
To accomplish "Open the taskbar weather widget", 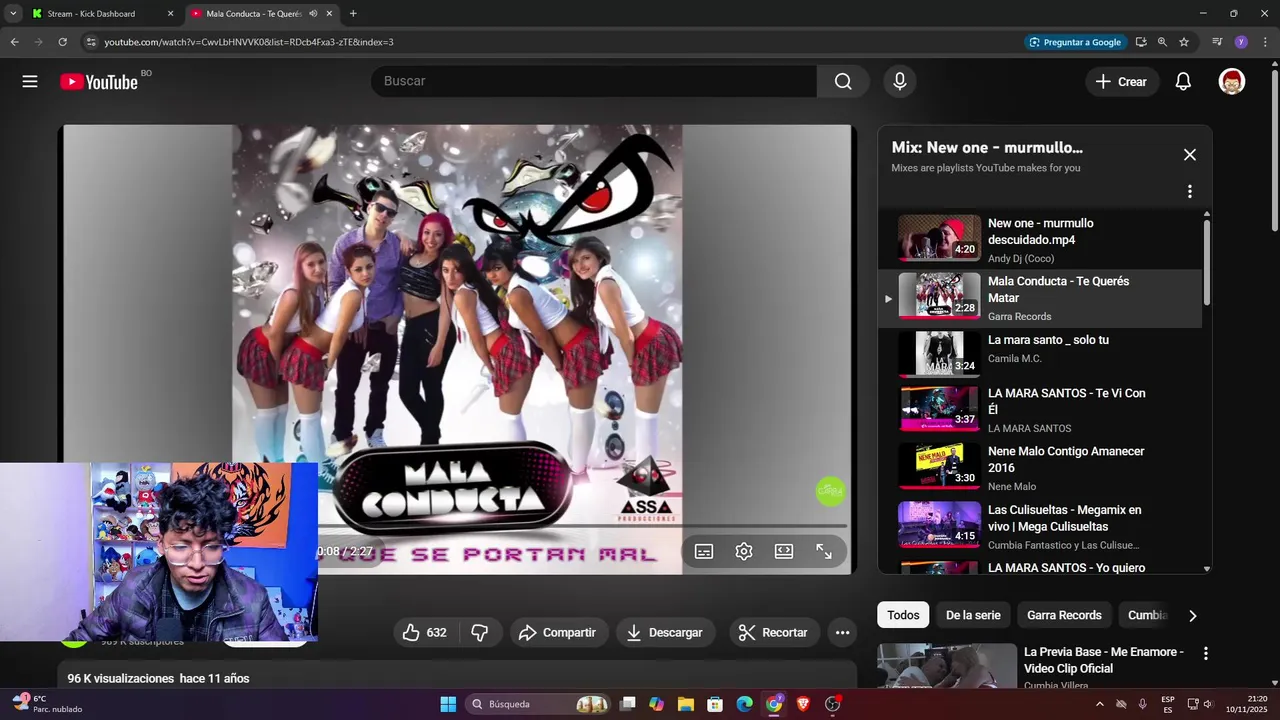I will pyautogui.click(x=47, y=704).
